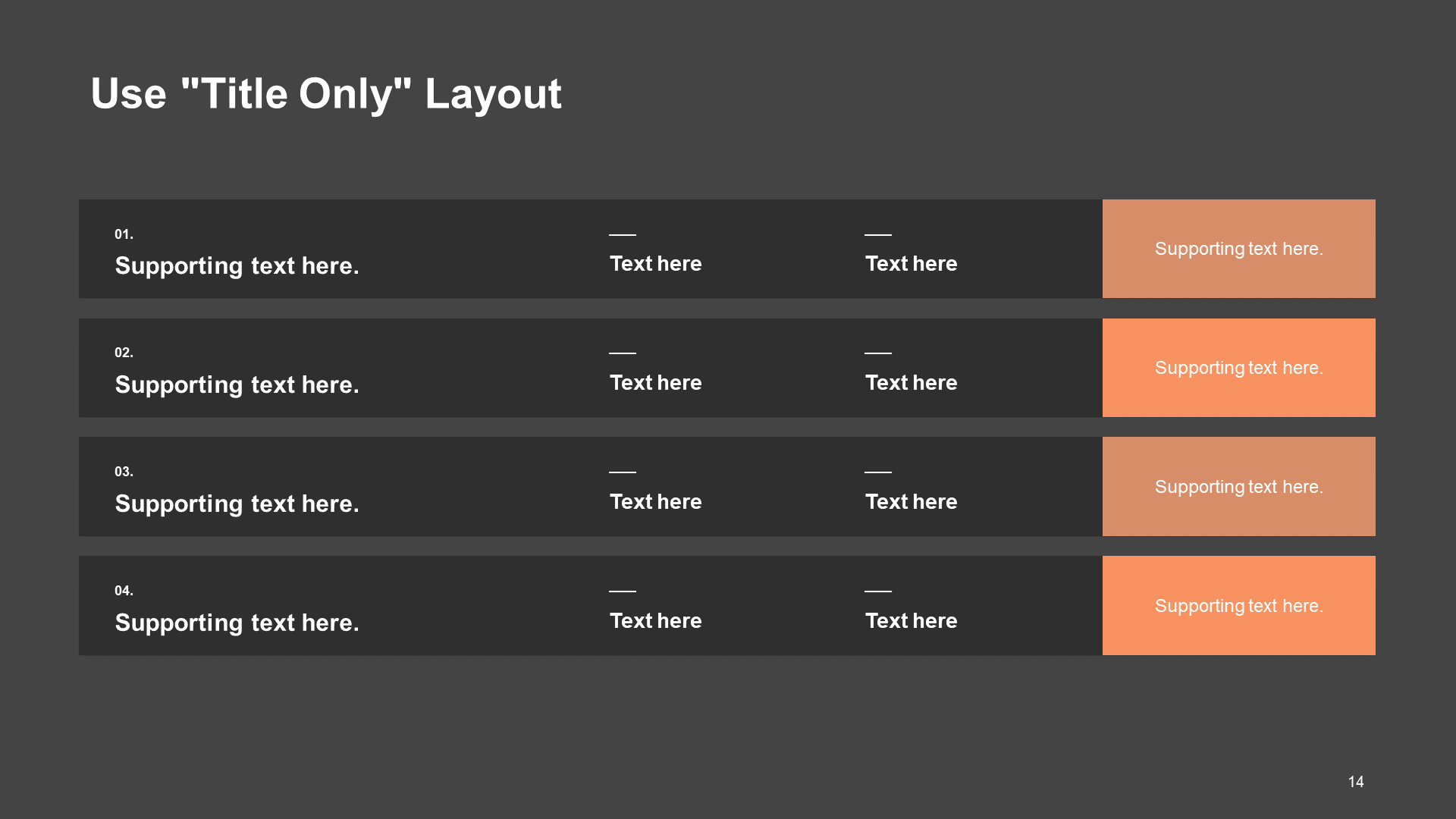The width and height of the screenshot is (1456, 819).
Task: Select the bright orange box in row 04
Action: pyautogui.click(x=1239, y=606)
